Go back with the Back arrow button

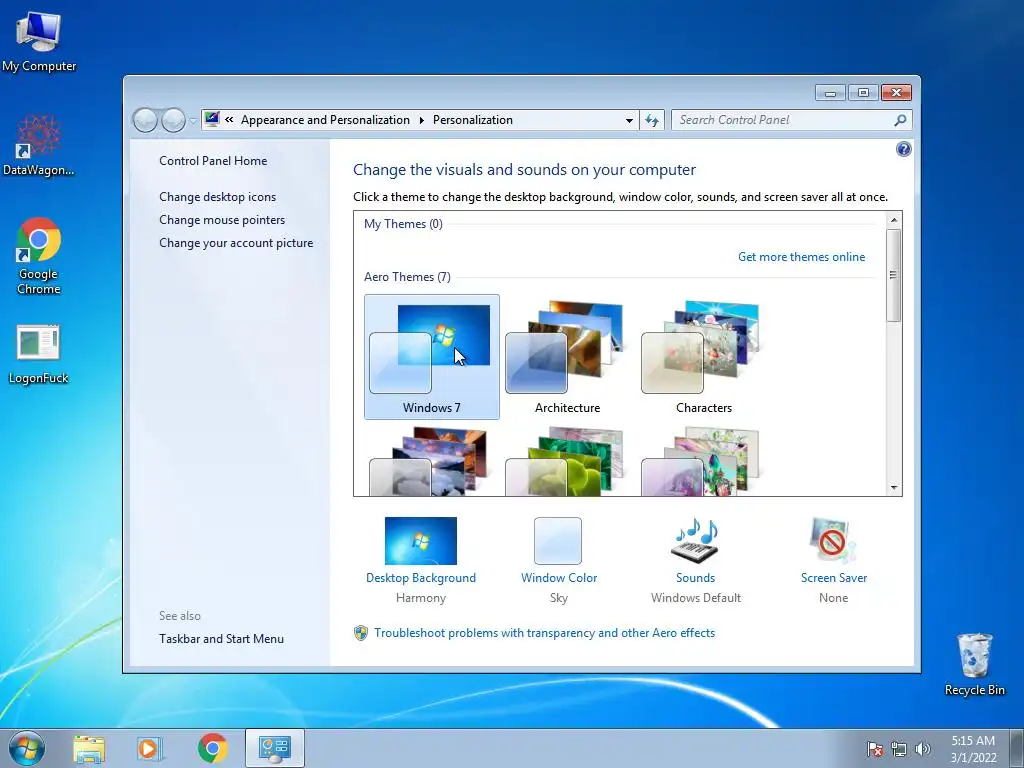click(x=145, y=120)
